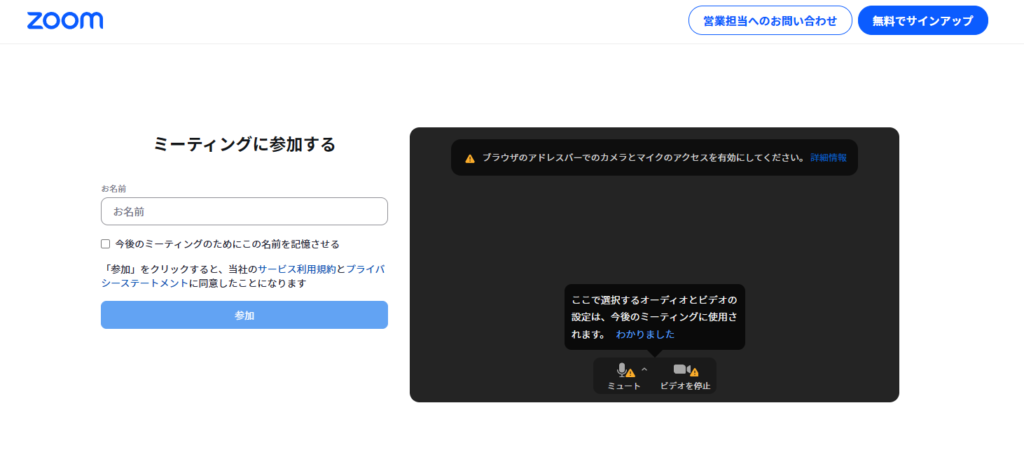The width and height of the screenshot is (1024, 473).
Task: Dismiss the tooltip with わかりました
Action: pos(645,334)
